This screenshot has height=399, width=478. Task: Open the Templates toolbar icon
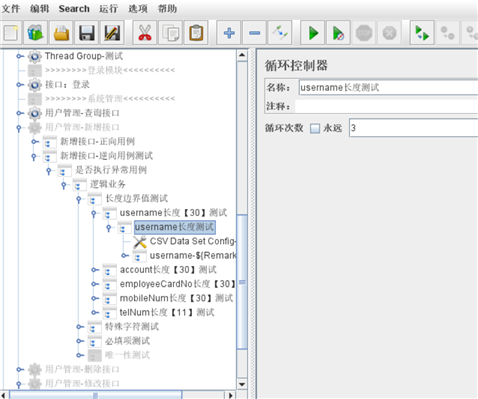36,33
